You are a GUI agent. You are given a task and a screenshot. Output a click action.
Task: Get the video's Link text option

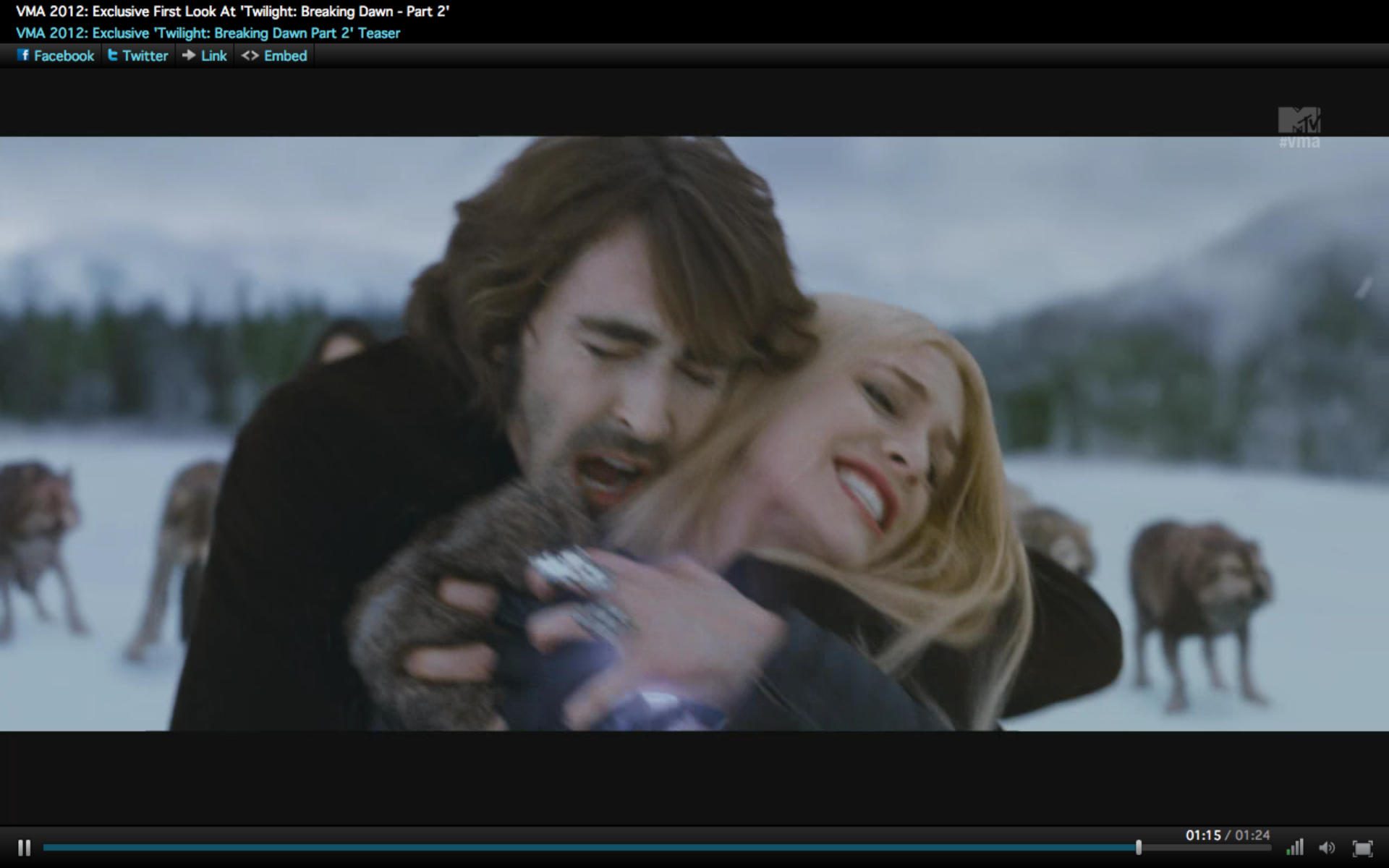point(213,56)
